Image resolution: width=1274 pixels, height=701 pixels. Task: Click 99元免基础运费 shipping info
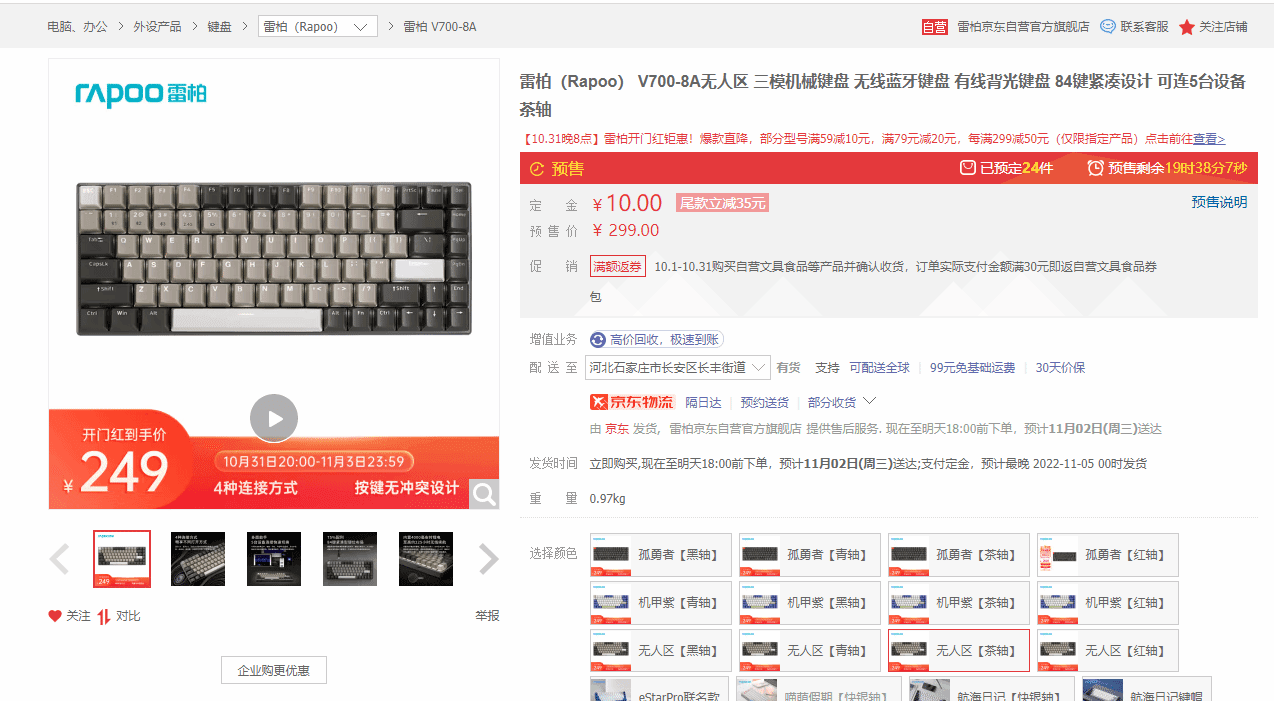click(x=972, y=368)
